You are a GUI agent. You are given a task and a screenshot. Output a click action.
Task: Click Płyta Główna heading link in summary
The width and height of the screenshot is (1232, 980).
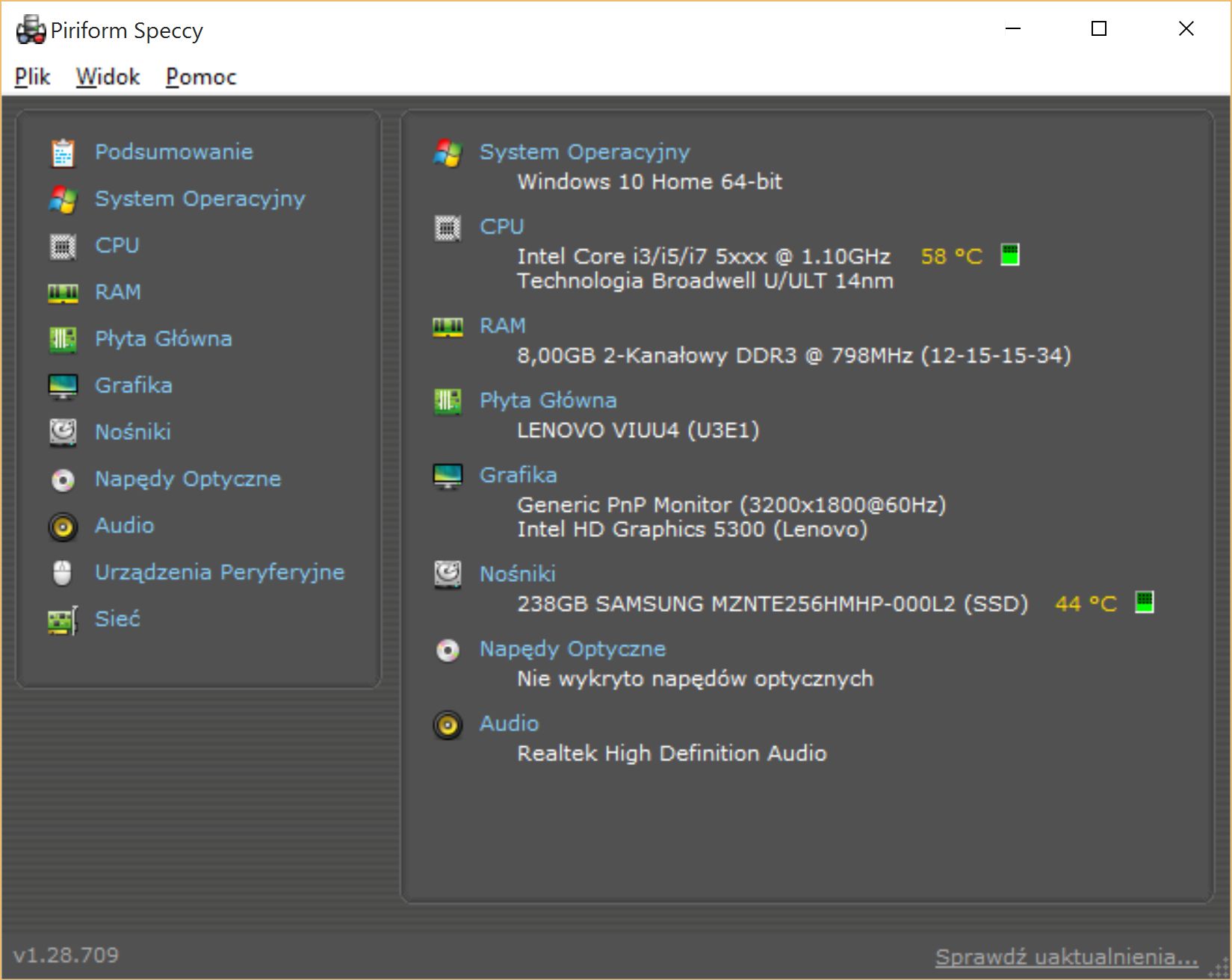[x=548, y=400]
